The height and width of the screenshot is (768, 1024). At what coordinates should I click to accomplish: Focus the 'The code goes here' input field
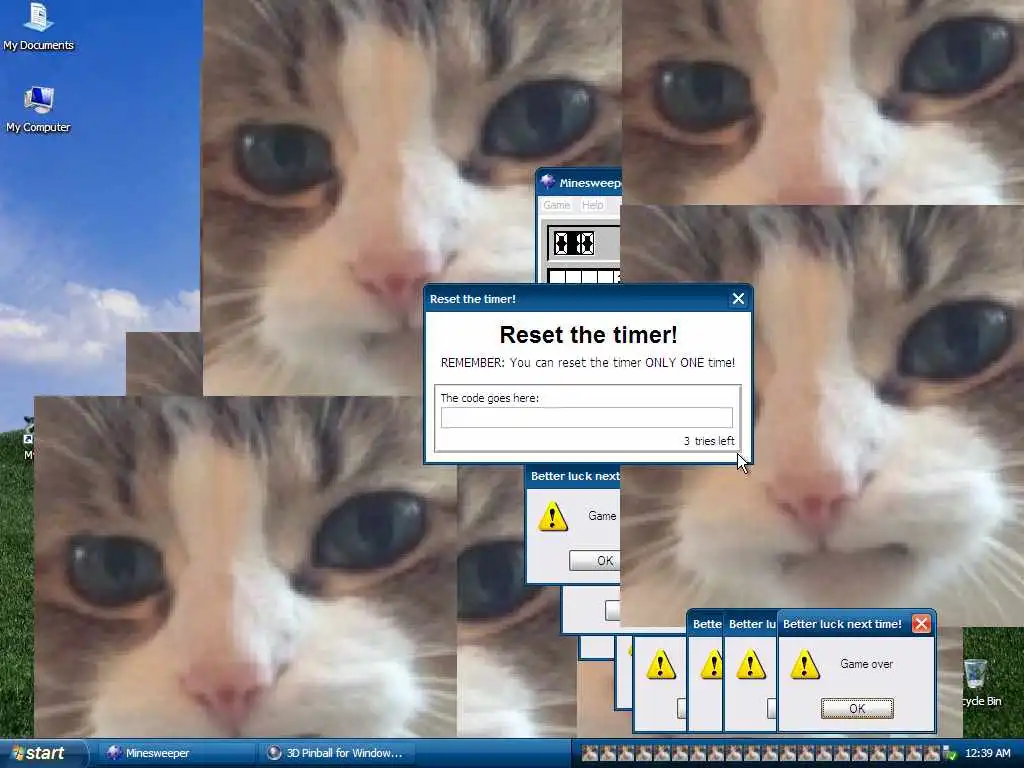coord(586,417)
